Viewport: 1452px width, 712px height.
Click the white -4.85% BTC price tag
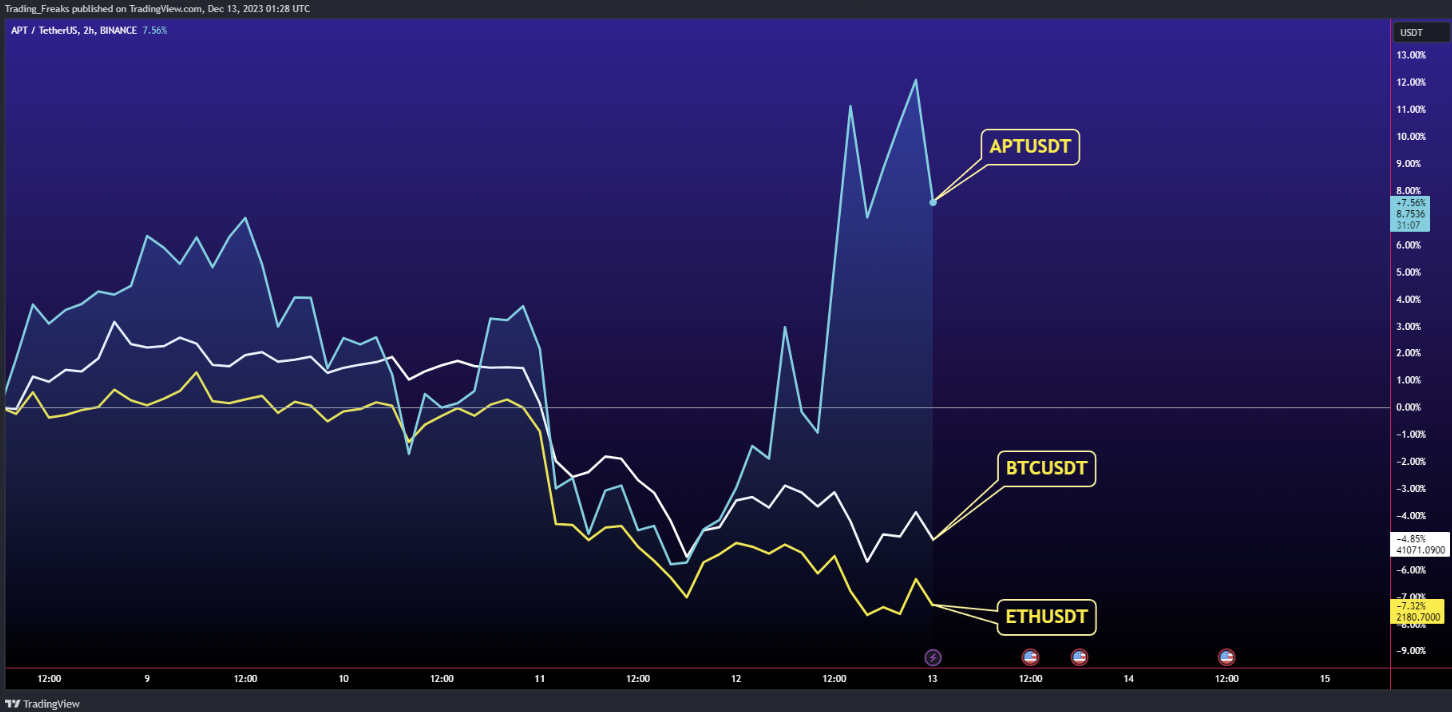(1418, 544)
